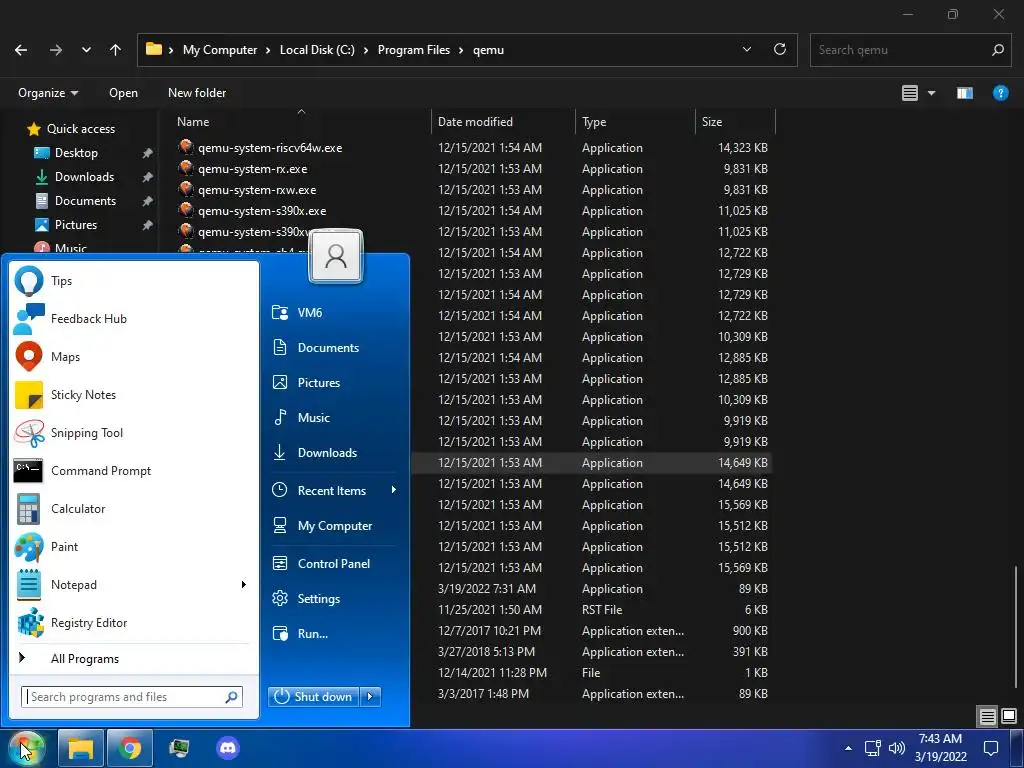
Task: Select qemu-system-s390x.exe
Action: point(262,211)
